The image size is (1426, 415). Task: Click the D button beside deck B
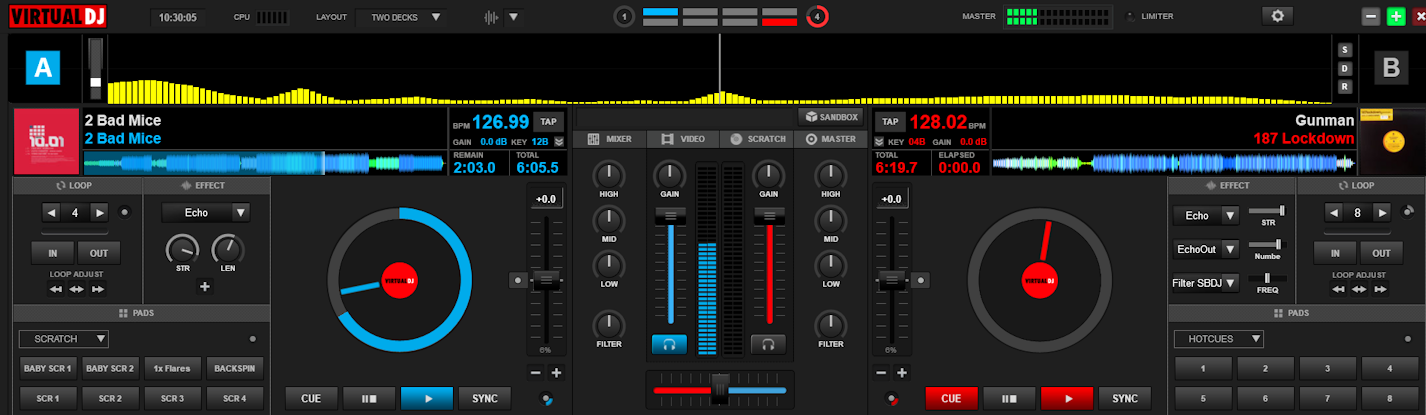[1345, 68]
